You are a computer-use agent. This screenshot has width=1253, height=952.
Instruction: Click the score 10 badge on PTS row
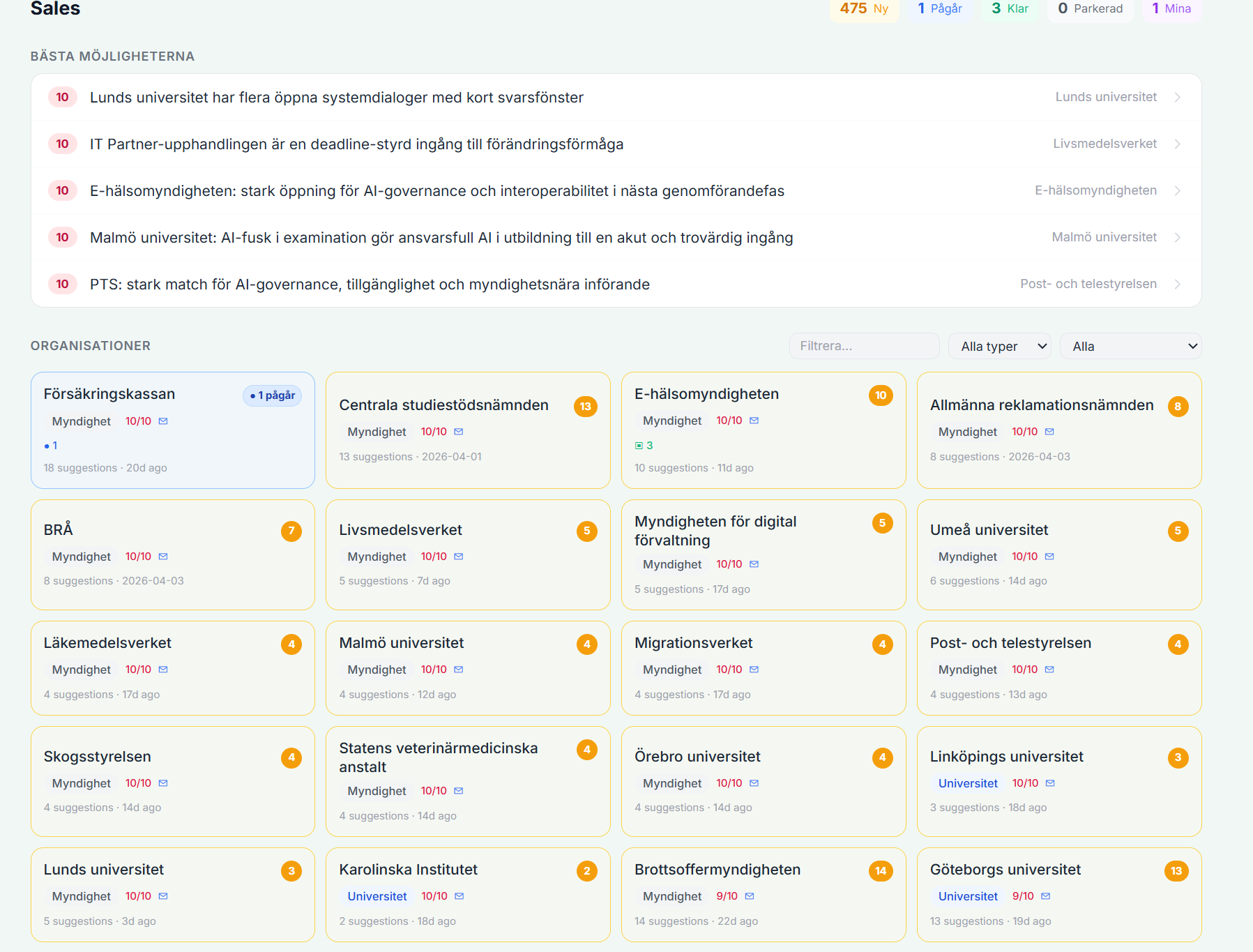62,284
